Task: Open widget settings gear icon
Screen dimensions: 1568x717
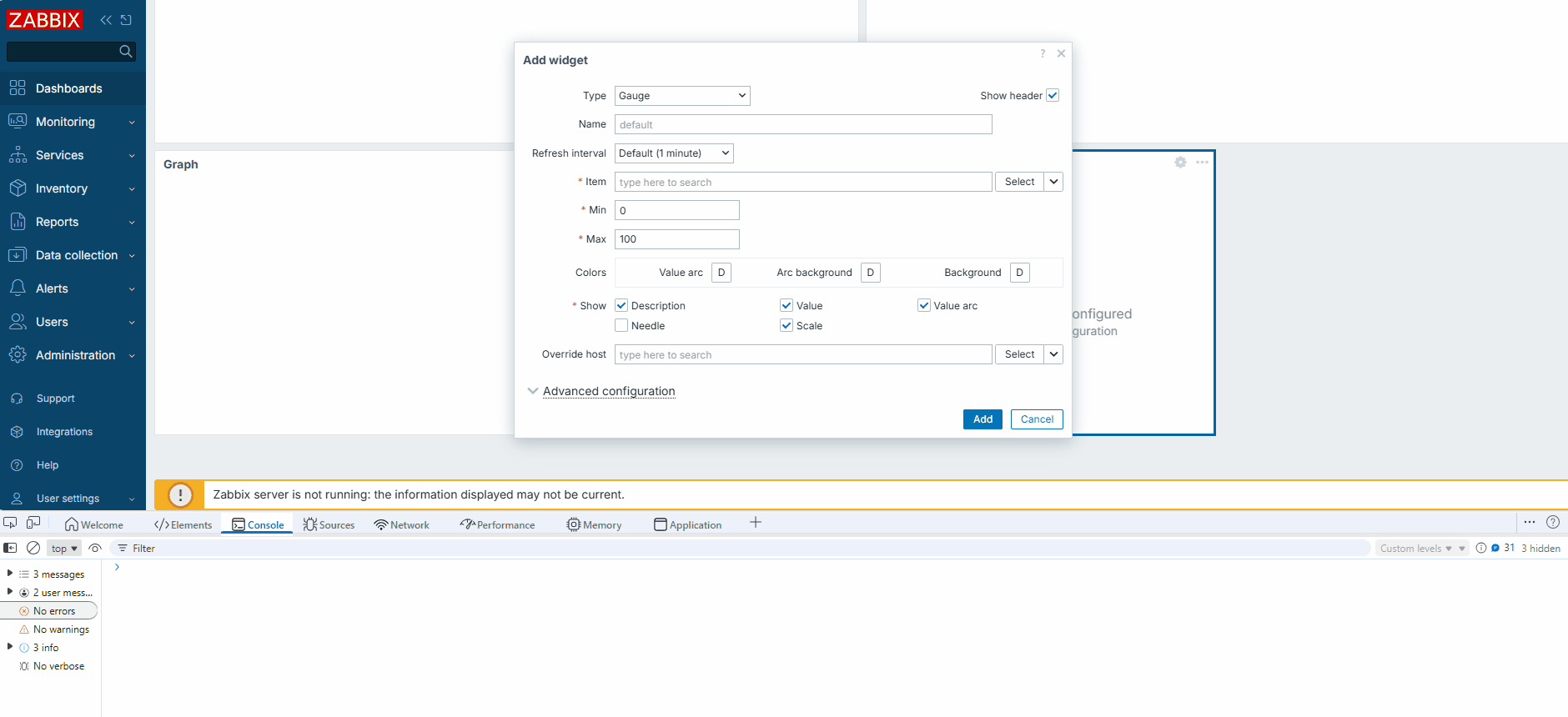Action: click(x=1180, y=163)
